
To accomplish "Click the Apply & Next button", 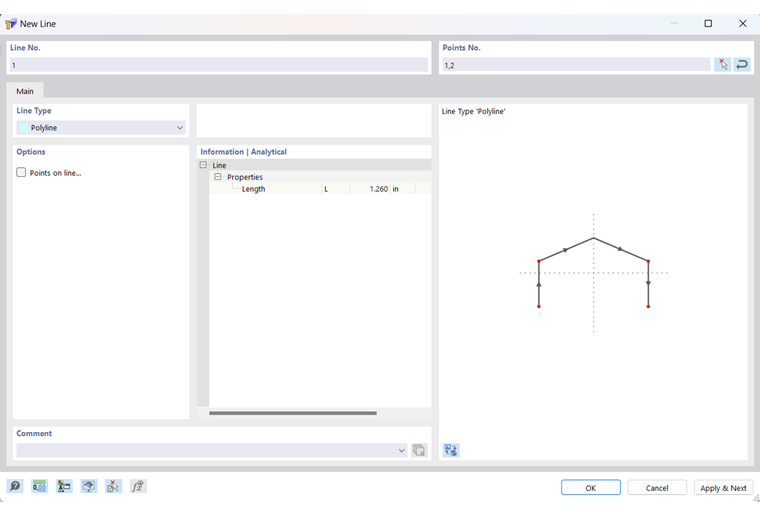I will click(x=723, y=487).
